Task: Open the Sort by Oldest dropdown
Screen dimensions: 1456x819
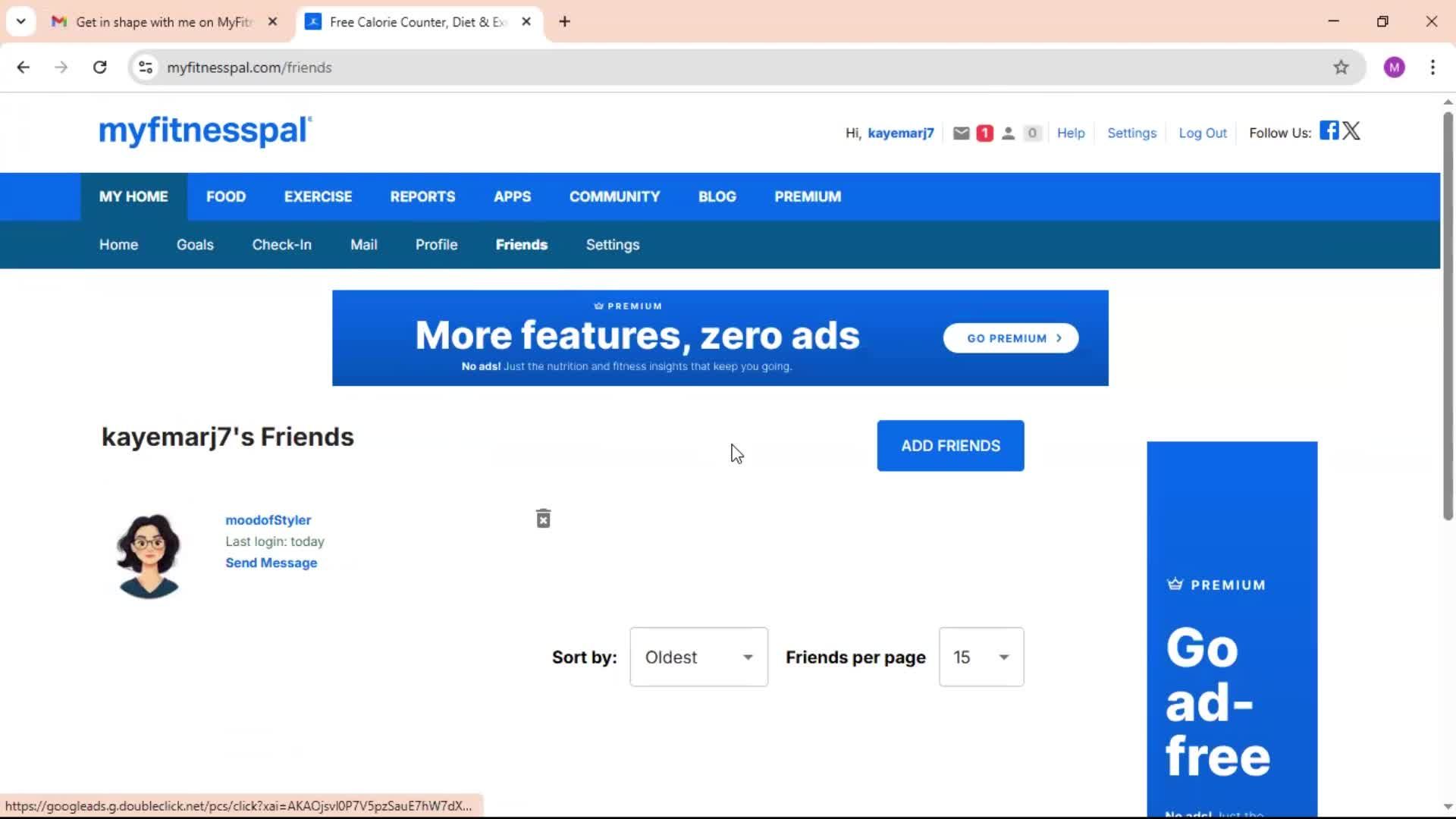Action: (x=698, y=657)
